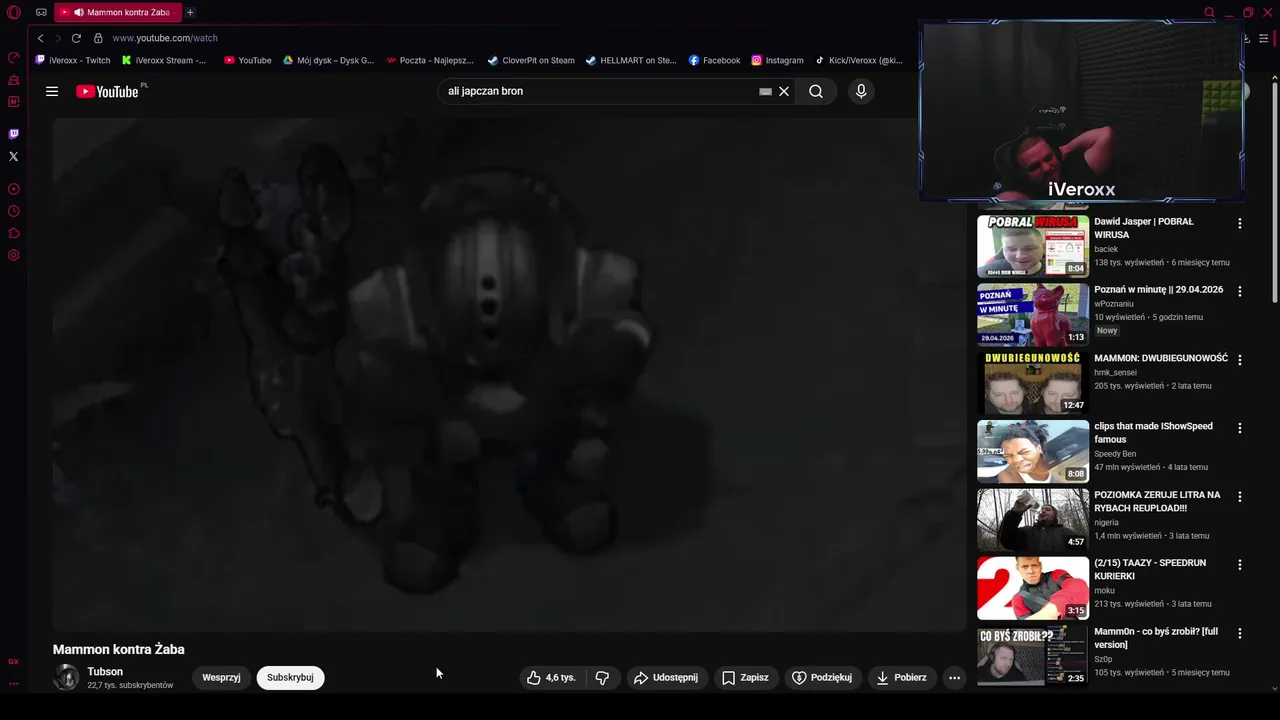Save the video with Zapisz
Image resolution: width=1280 pixels, height=720 pixels.
745,677
